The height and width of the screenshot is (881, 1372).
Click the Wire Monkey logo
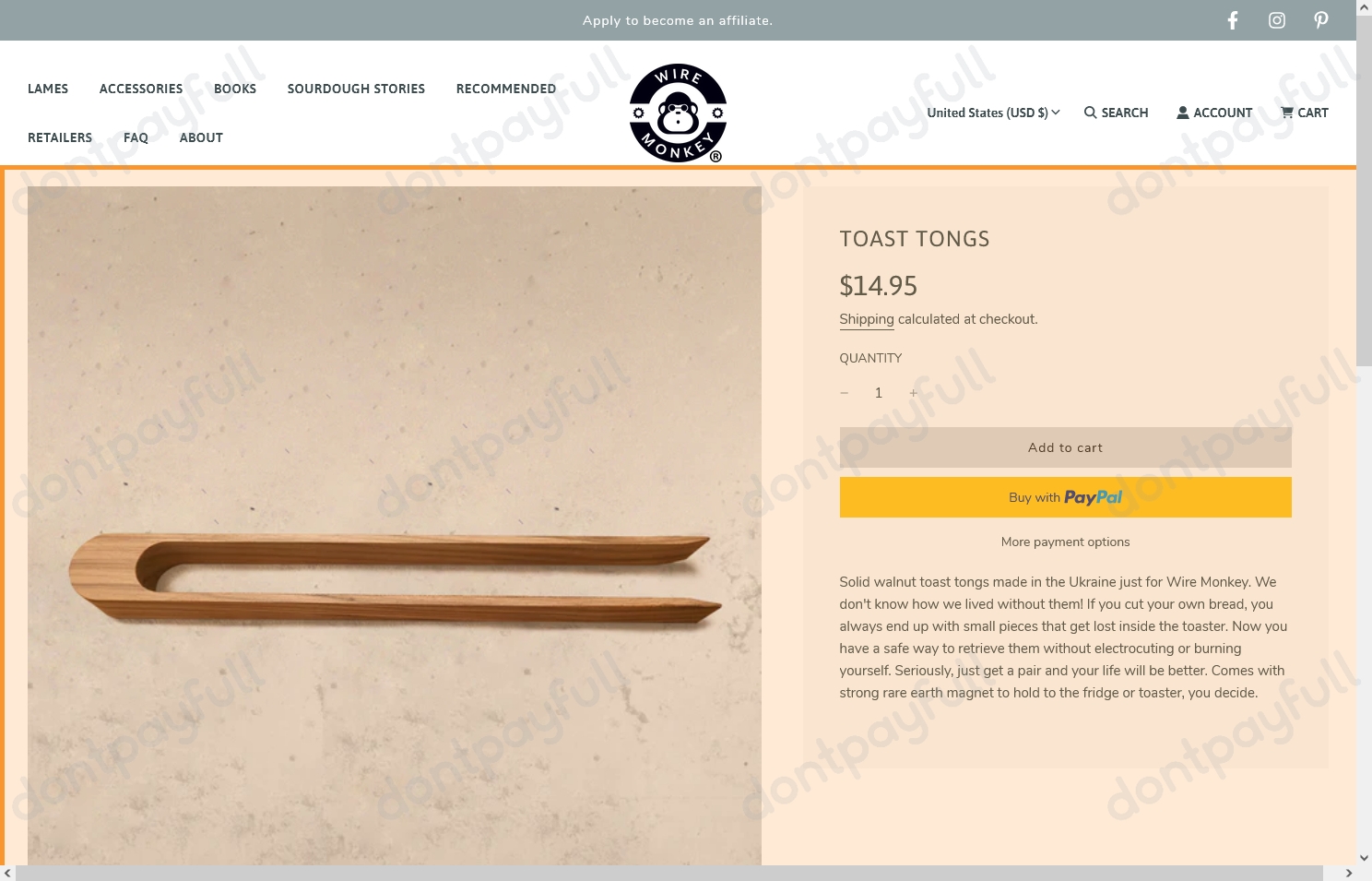[x=678, y=113]
